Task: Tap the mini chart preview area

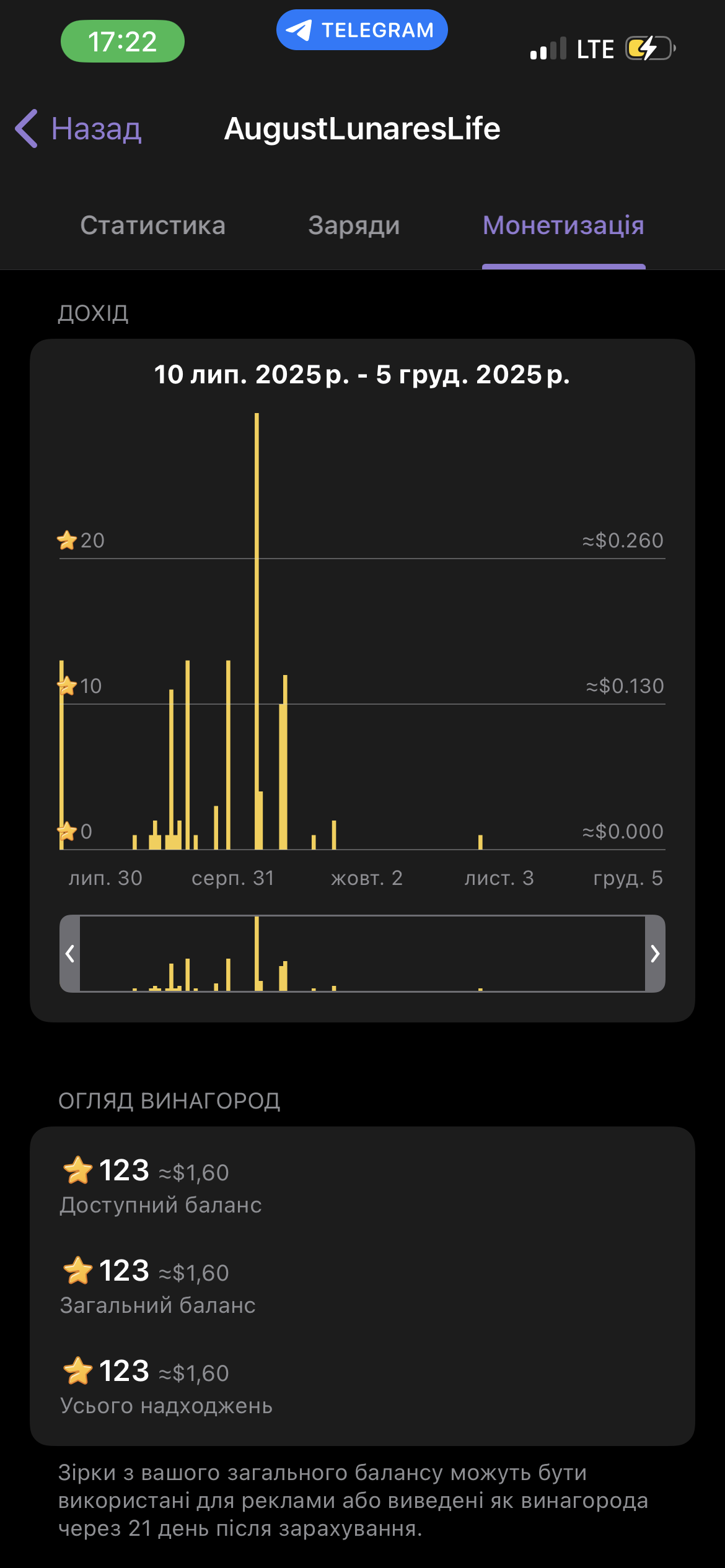Action: (362, 953)
